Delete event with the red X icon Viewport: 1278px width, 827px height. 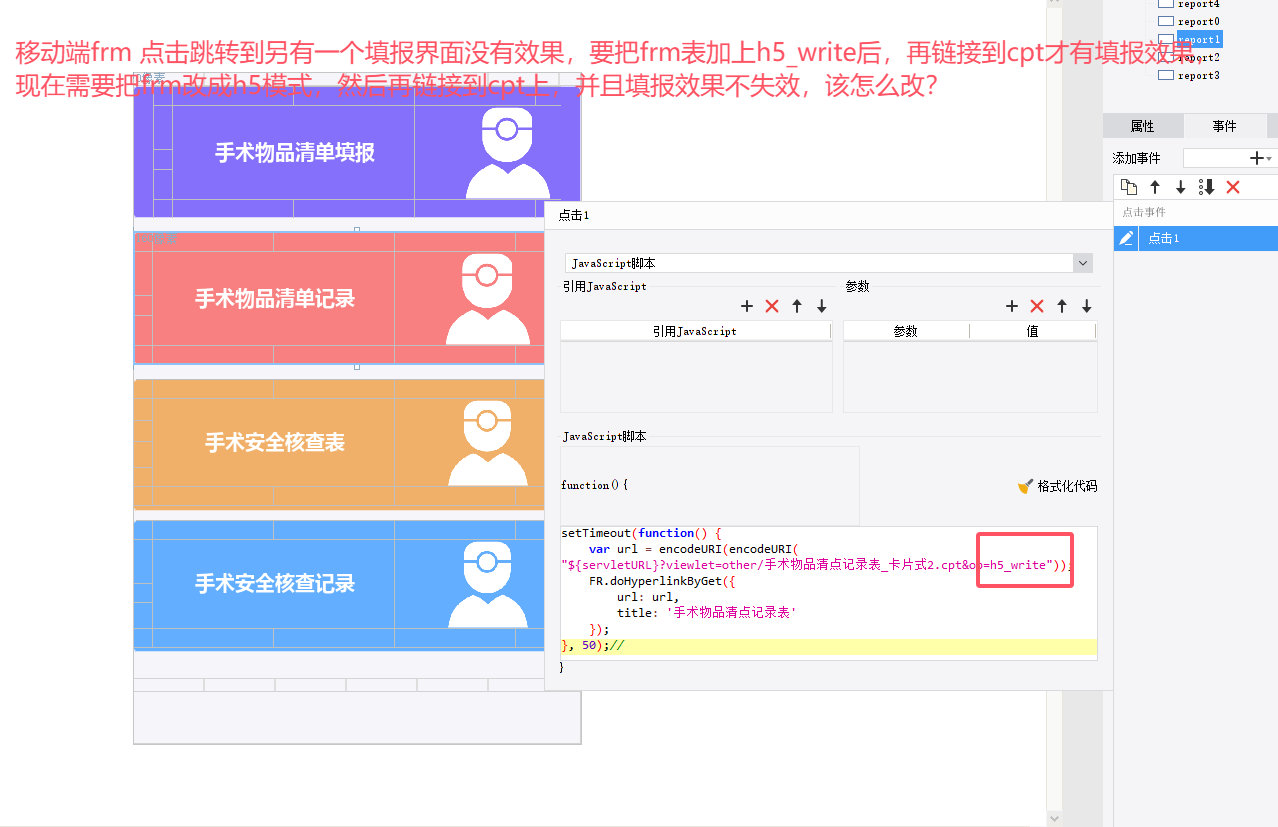pos(1233,187)
